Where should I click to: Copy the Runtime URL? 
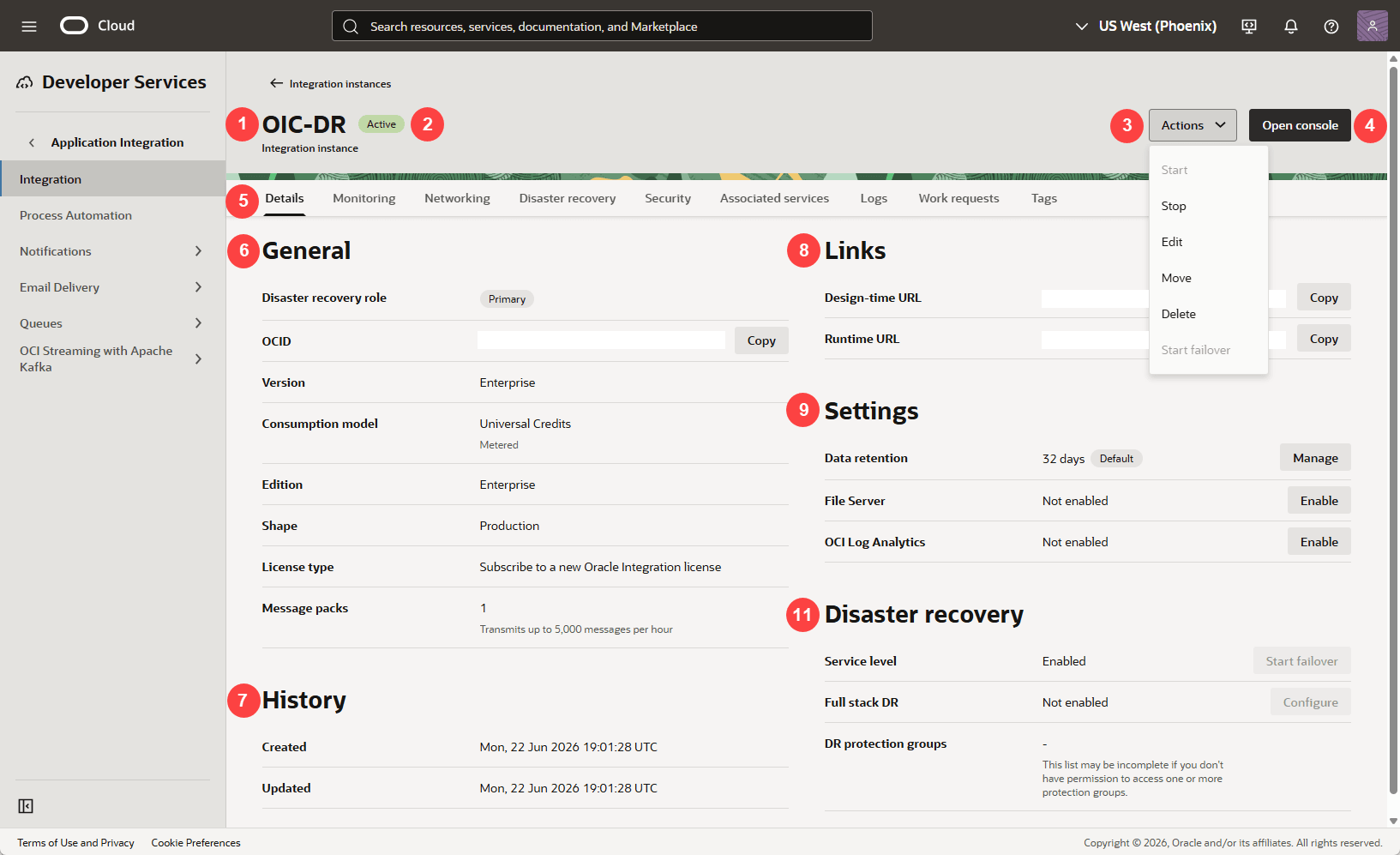point(1324,339)
